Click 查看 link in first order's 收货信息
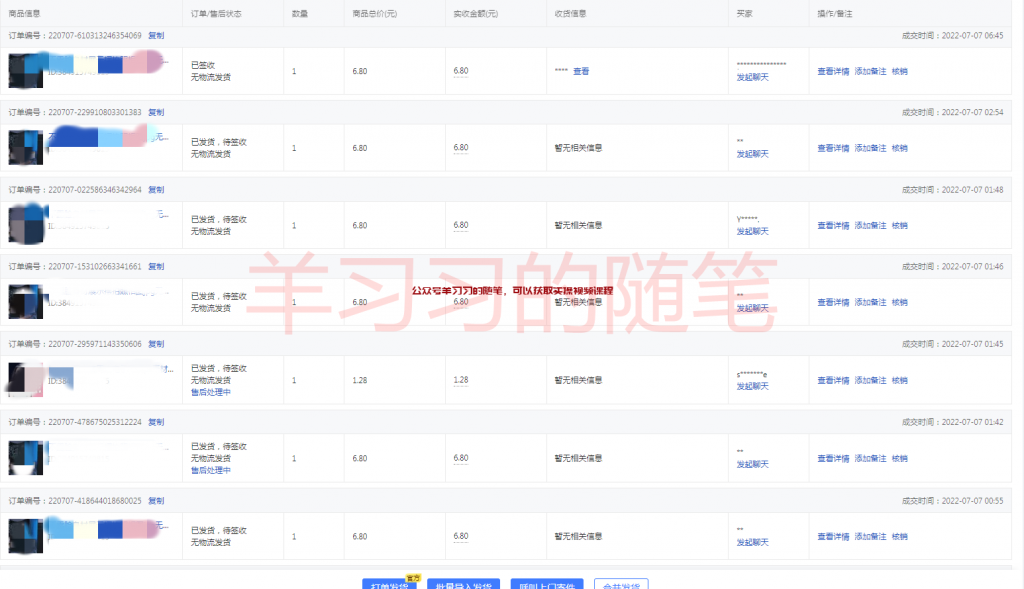 581,71
